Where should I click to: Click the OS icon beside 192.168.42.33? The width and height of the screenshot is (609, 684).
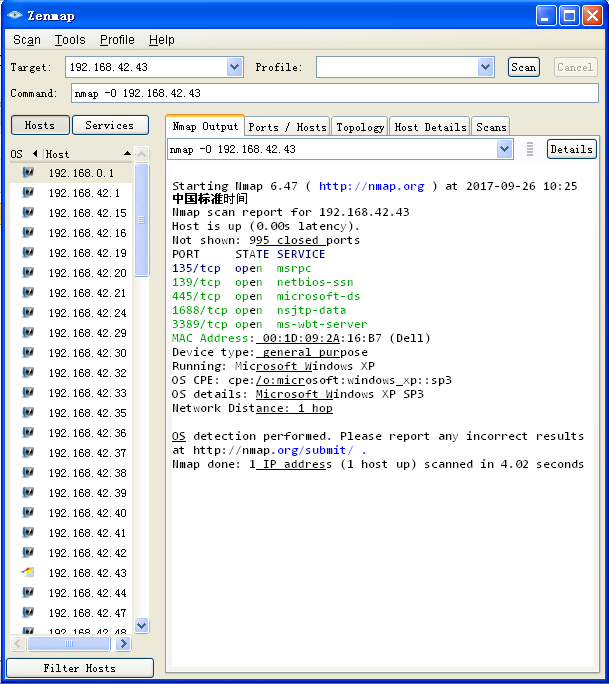[x=28, y=393]
